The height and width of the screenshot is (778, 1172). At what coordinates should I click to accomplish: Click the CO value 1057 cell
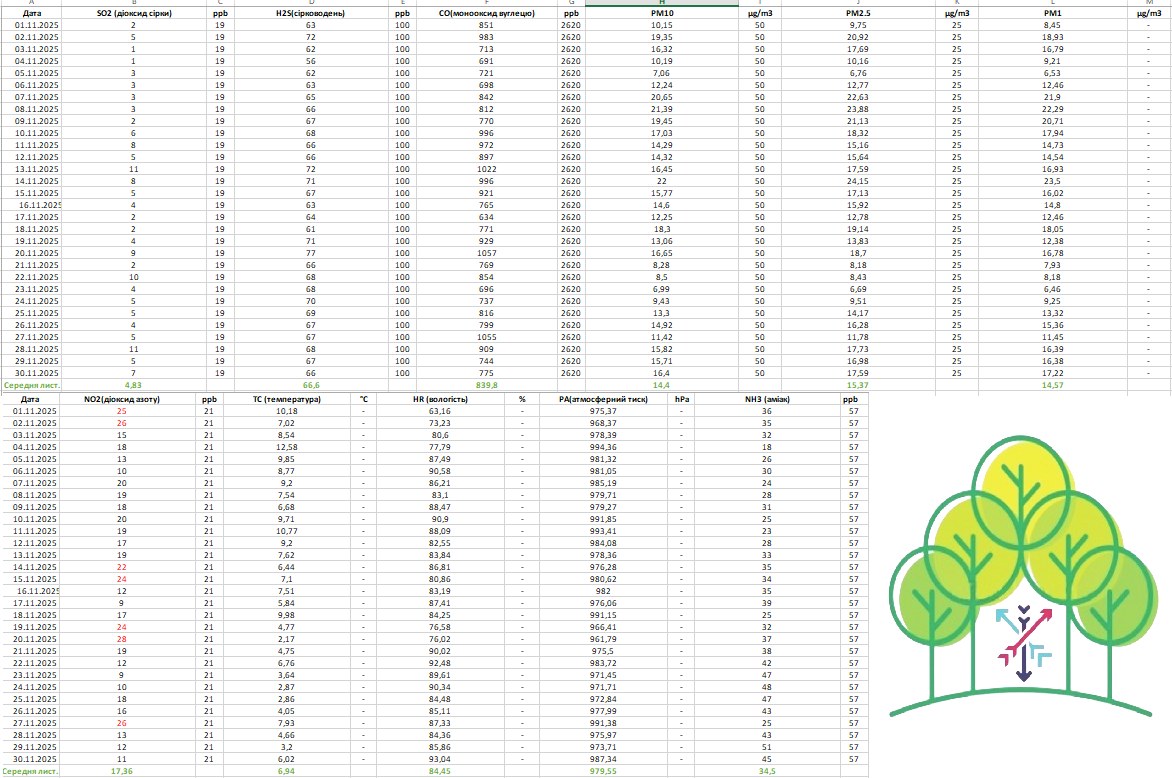[x=486, y=254]
